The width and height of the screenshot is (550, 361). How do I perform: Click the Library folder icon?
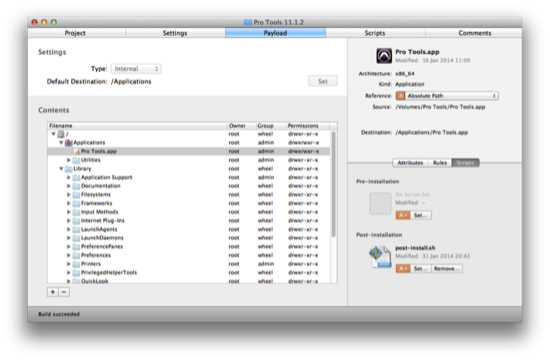[69, 169]
